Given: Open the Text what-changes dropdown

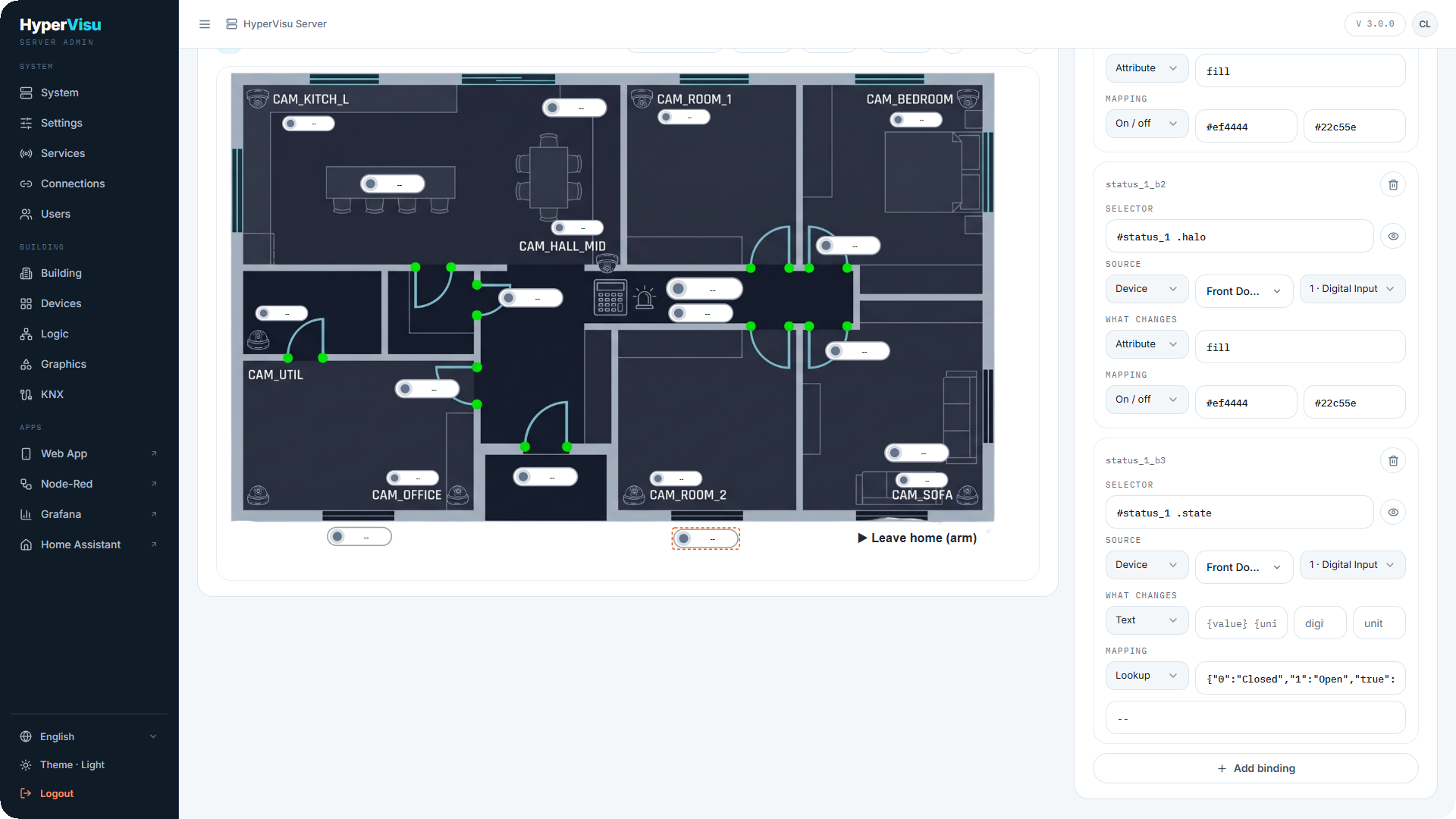Looking at the screenshot, I should point(1147,620).
